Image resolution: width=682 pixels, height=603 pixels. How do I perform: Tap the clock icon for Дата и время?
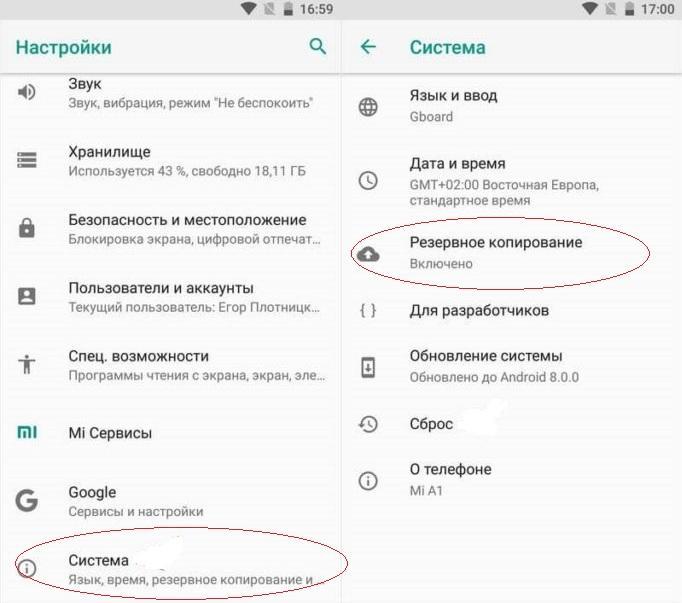[x=368, y=181]
